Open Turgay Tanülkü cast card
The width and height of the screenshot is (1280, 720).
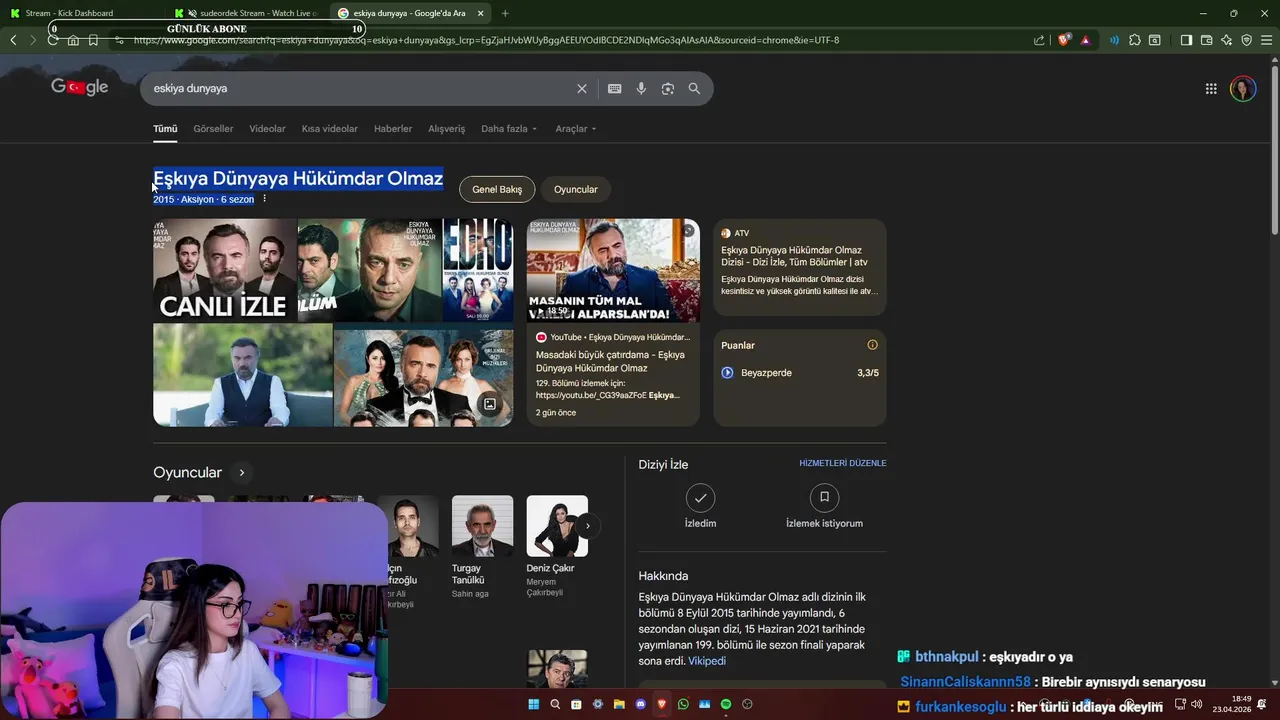click(x=482, y=545)
